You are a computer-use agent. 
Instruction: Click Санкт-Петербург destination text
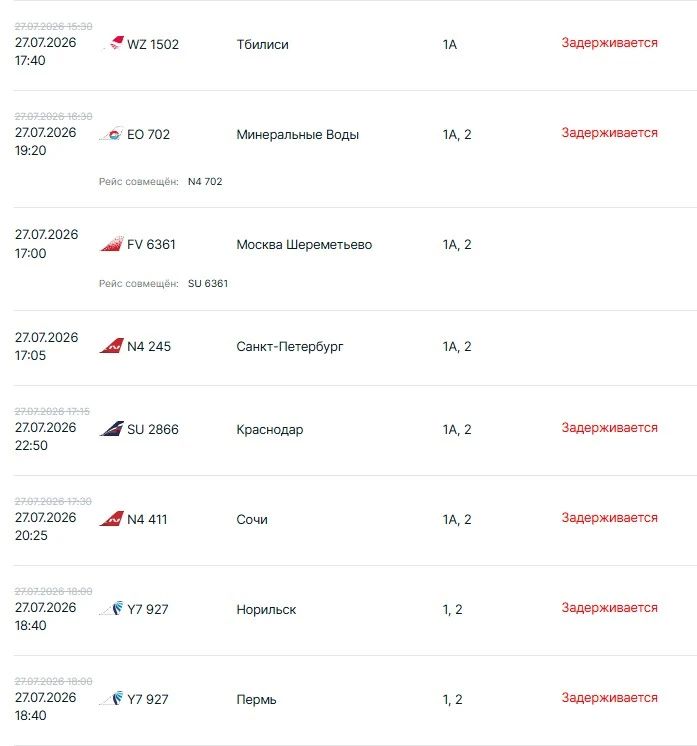pos(289,346)
